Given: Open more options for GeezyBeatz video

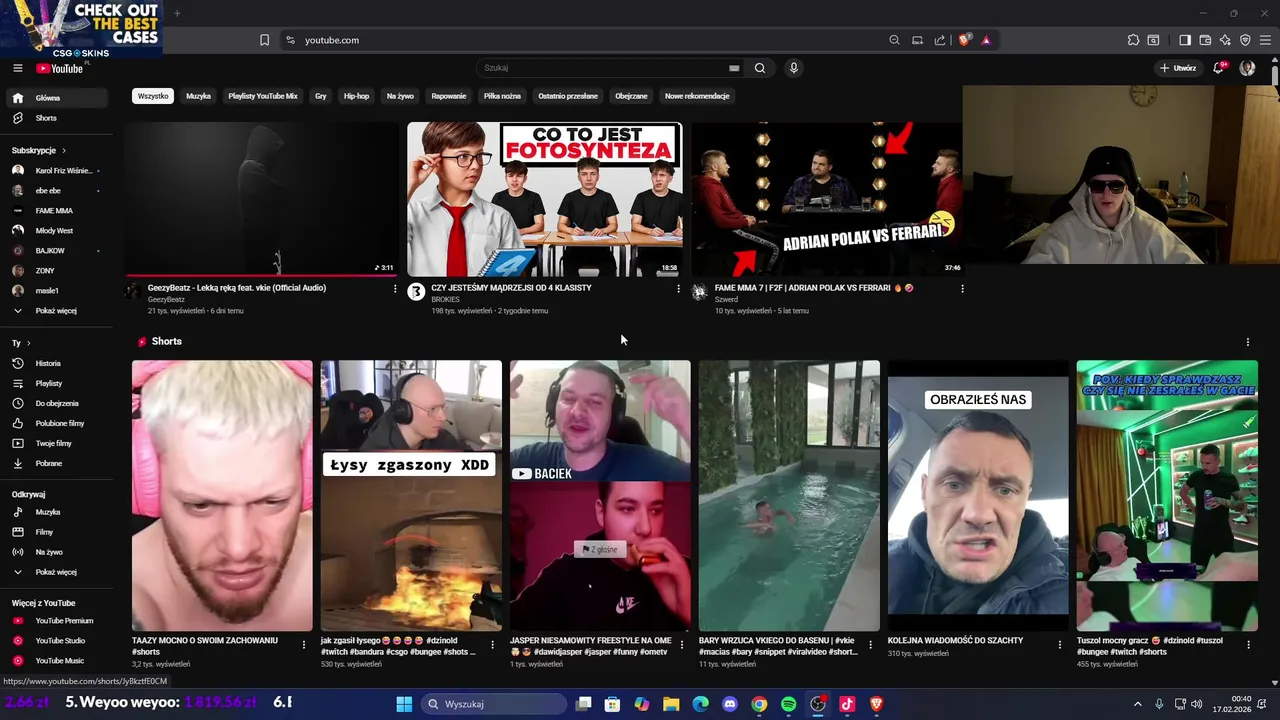Looking at the screenshot, I should click(x=395, y=289).
